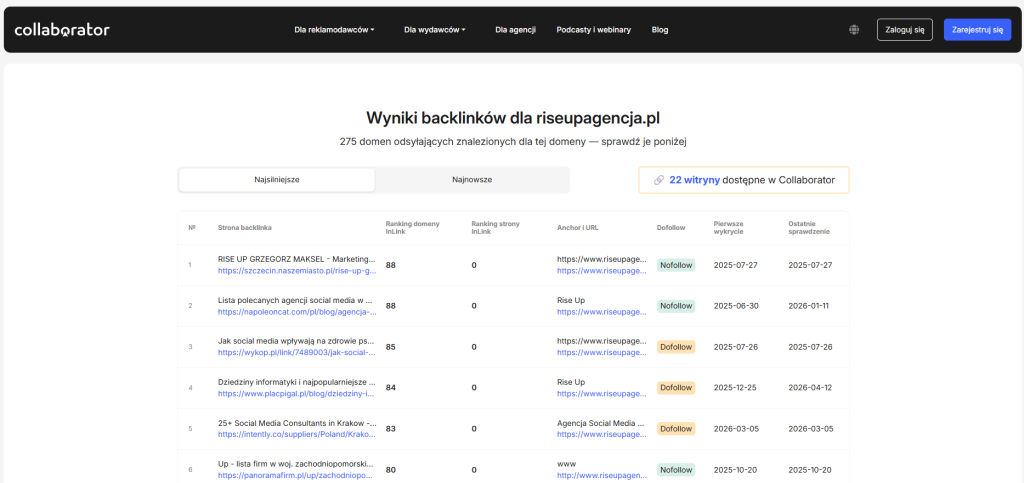Click Dofollow badge in intently.co row
The height and width of the screenshot is (483, 1024).
[676, 429]
